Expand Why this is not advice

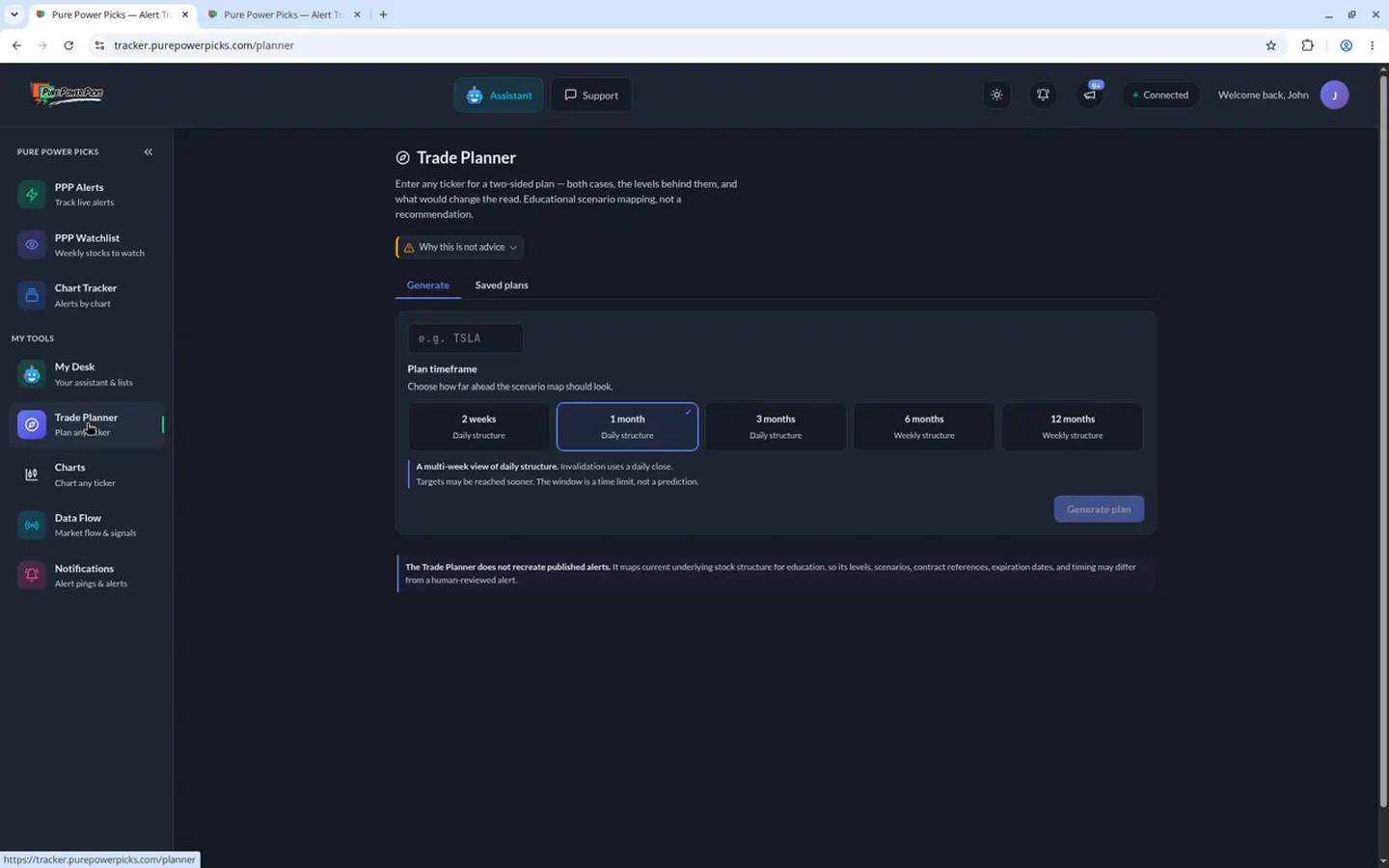(460, 247)
